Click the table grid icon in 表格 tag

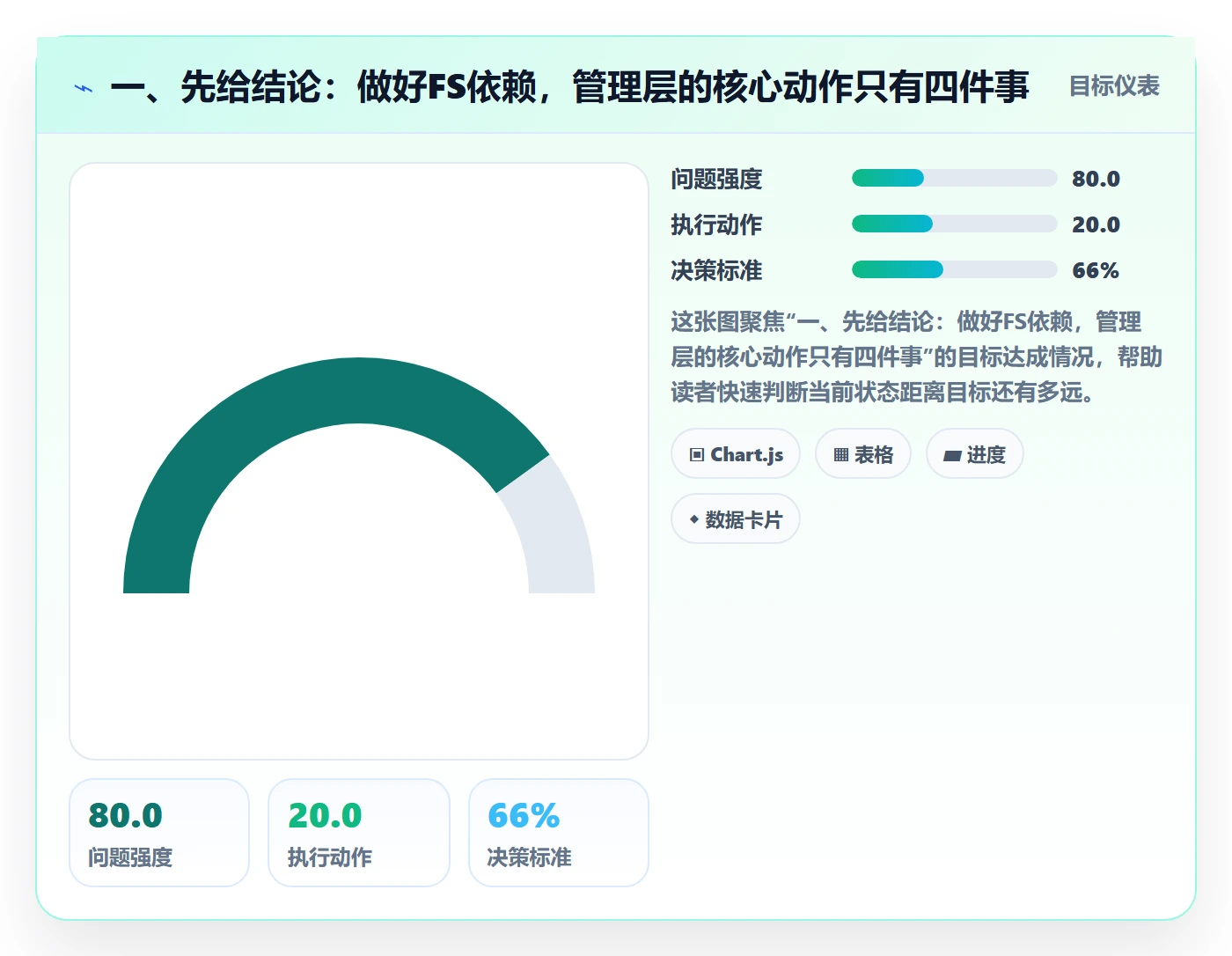click(841, 455)
